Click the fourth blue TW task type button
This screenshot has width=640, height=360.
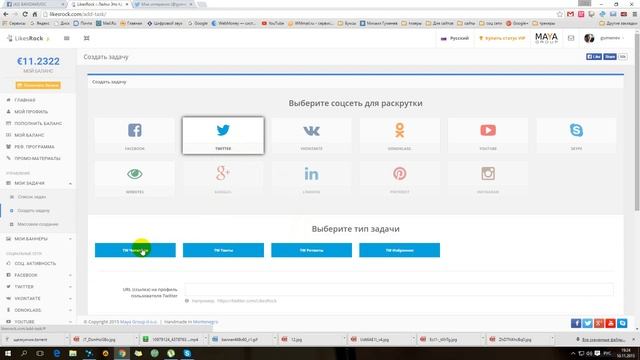coord(400,250)
